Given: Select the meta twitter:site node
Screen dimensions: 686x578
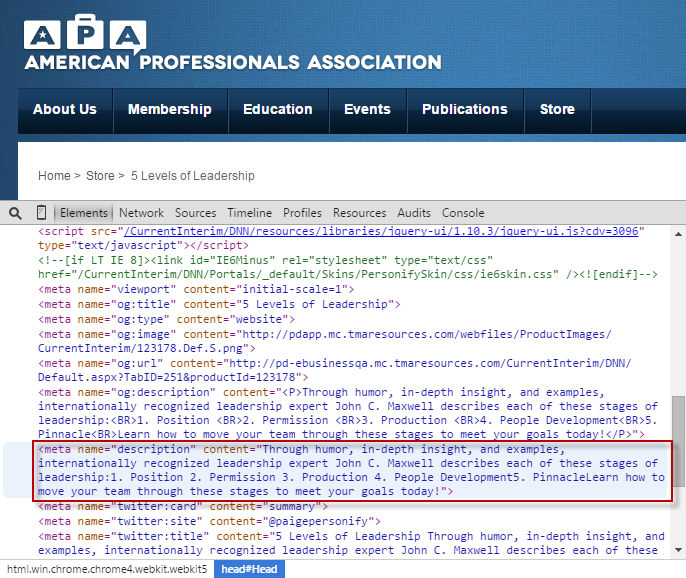Looking at the screenshot, I should (209, 522).
